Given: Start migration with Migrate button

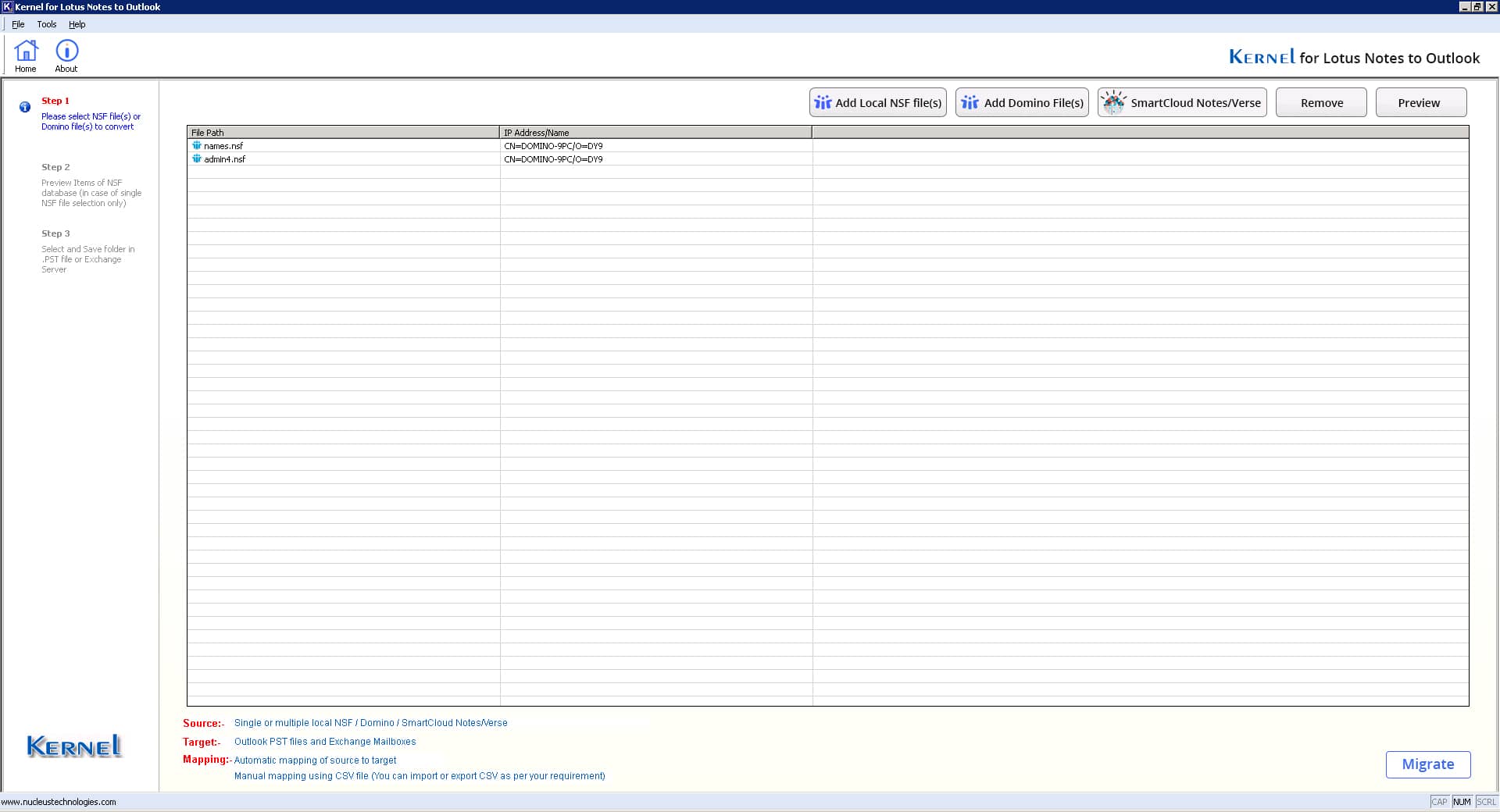Looking at the screenshot, I should point(1428,764).
